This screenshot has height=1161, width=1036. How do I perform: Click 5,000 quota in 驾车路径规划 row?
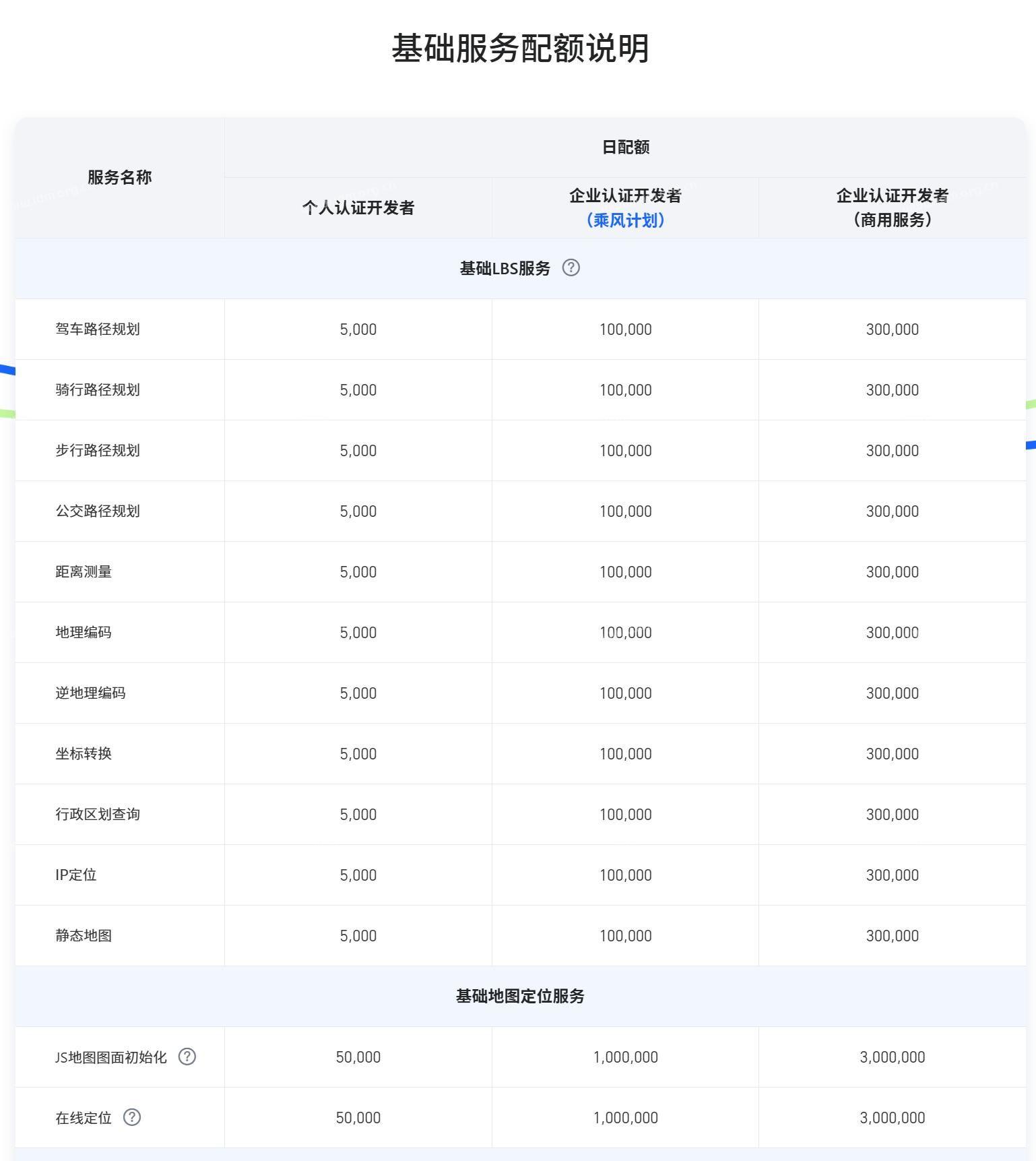click(x=358, y=330)
